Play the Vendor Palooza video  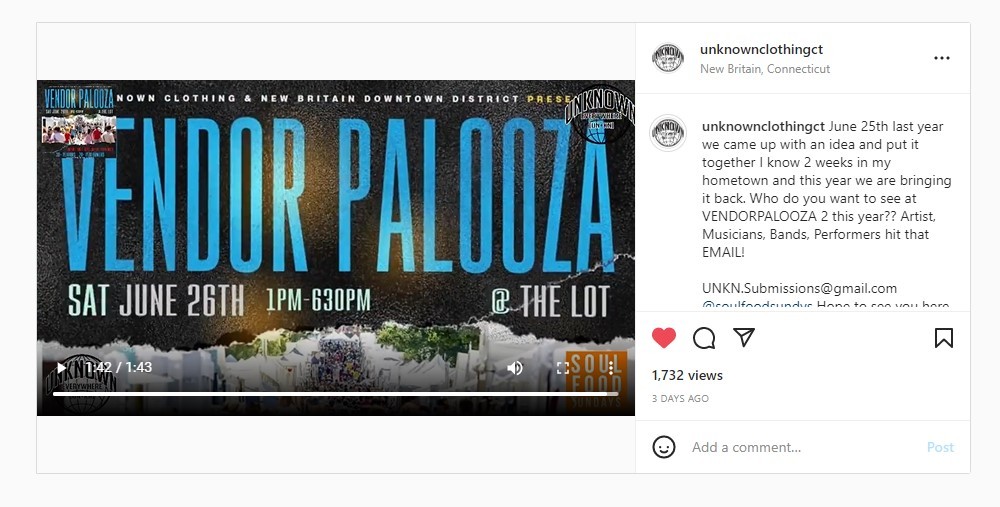[61, 367]
